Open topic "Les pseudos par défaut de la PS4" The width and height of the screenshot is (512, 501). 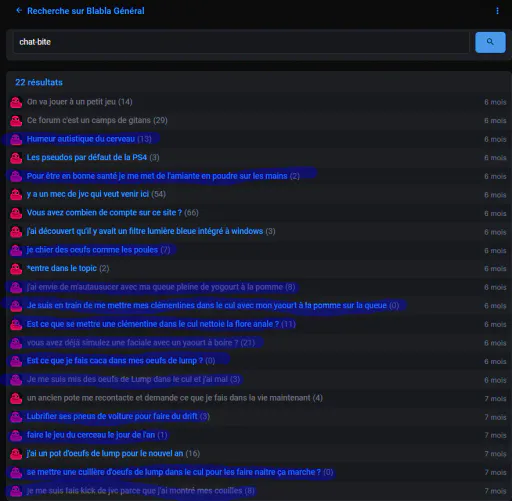[87, 157]
